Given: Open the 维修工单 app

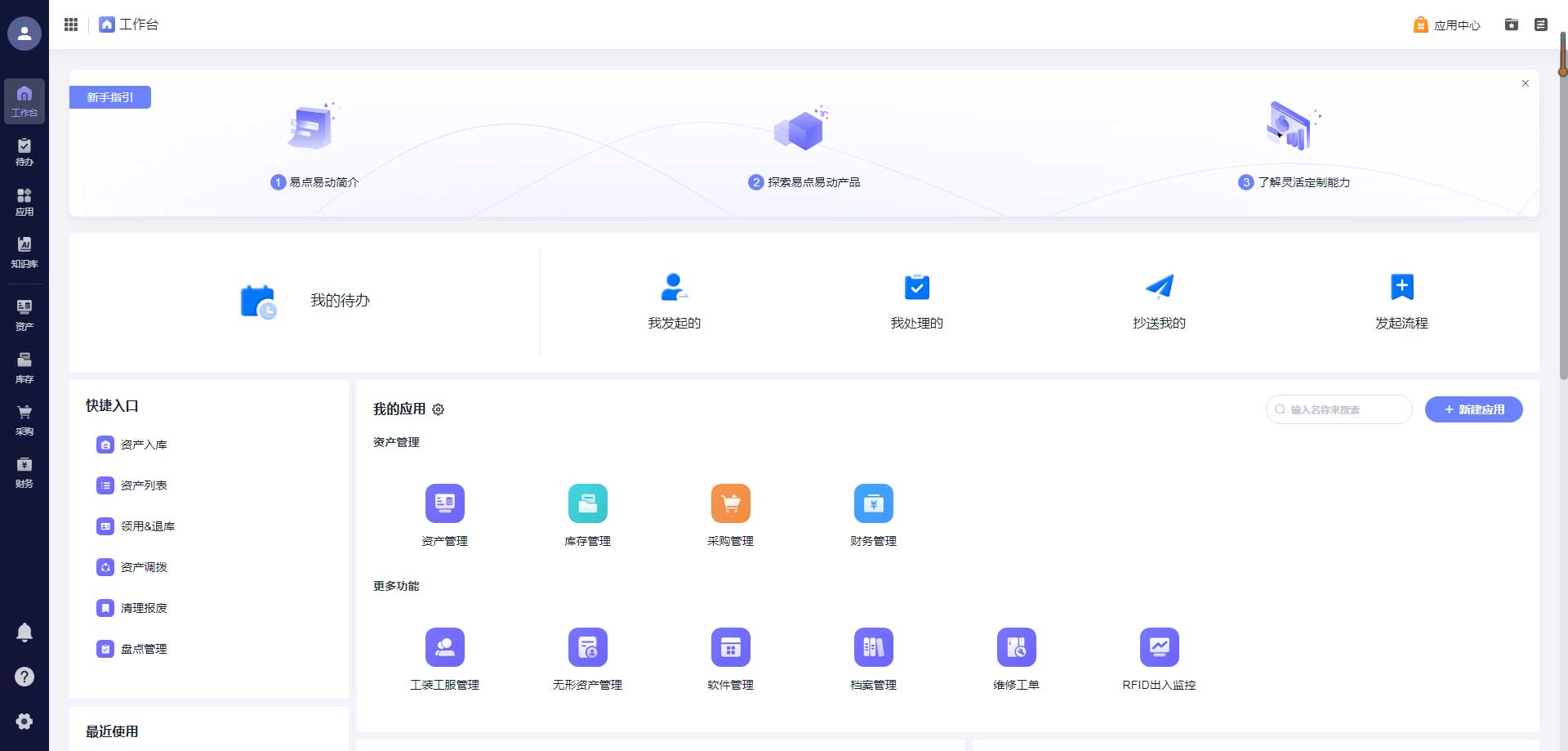Looking at the screenshot, I should tap(1016, 647).
